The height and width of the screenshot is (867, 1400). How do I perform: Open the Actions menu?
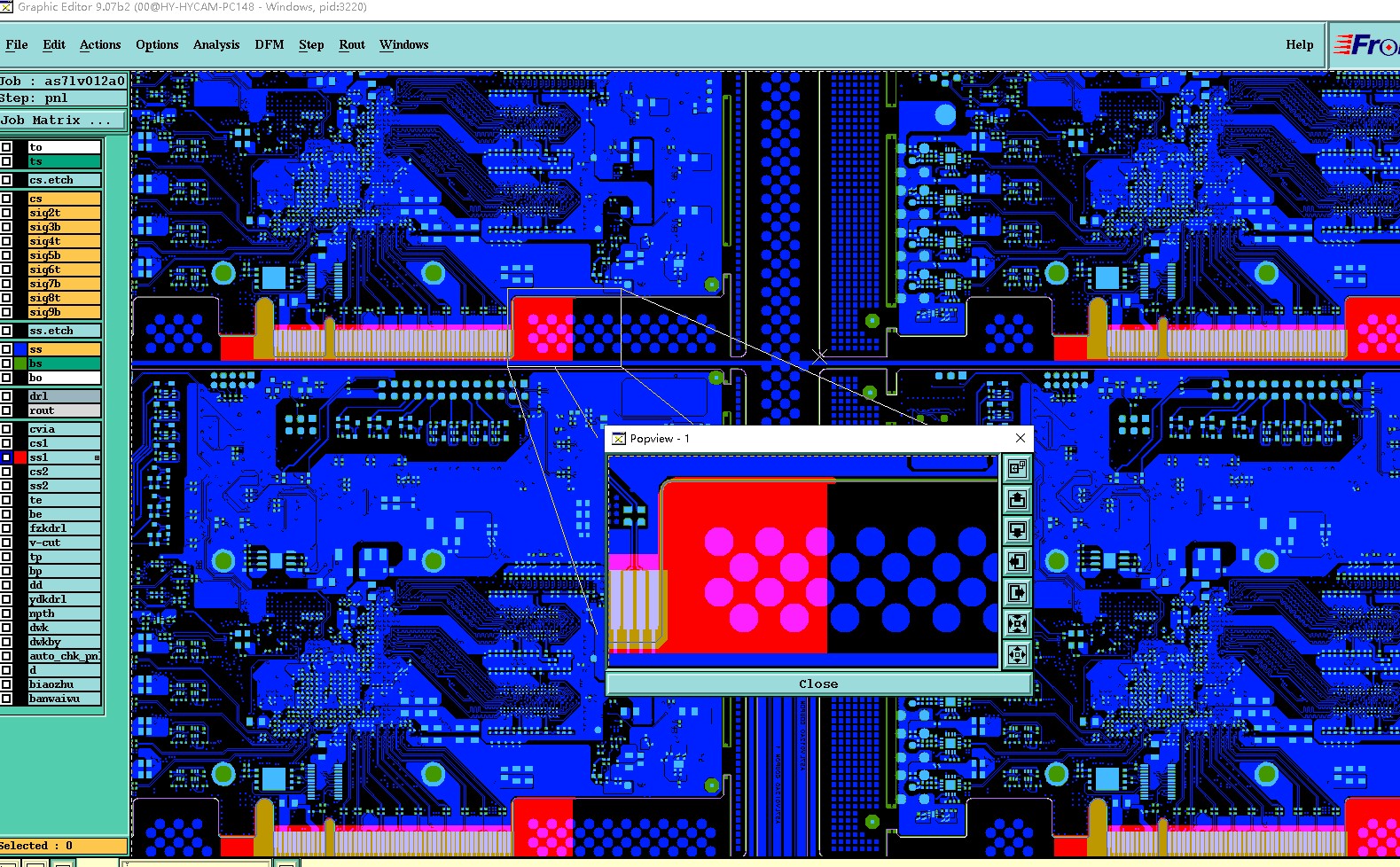point(100,44)
